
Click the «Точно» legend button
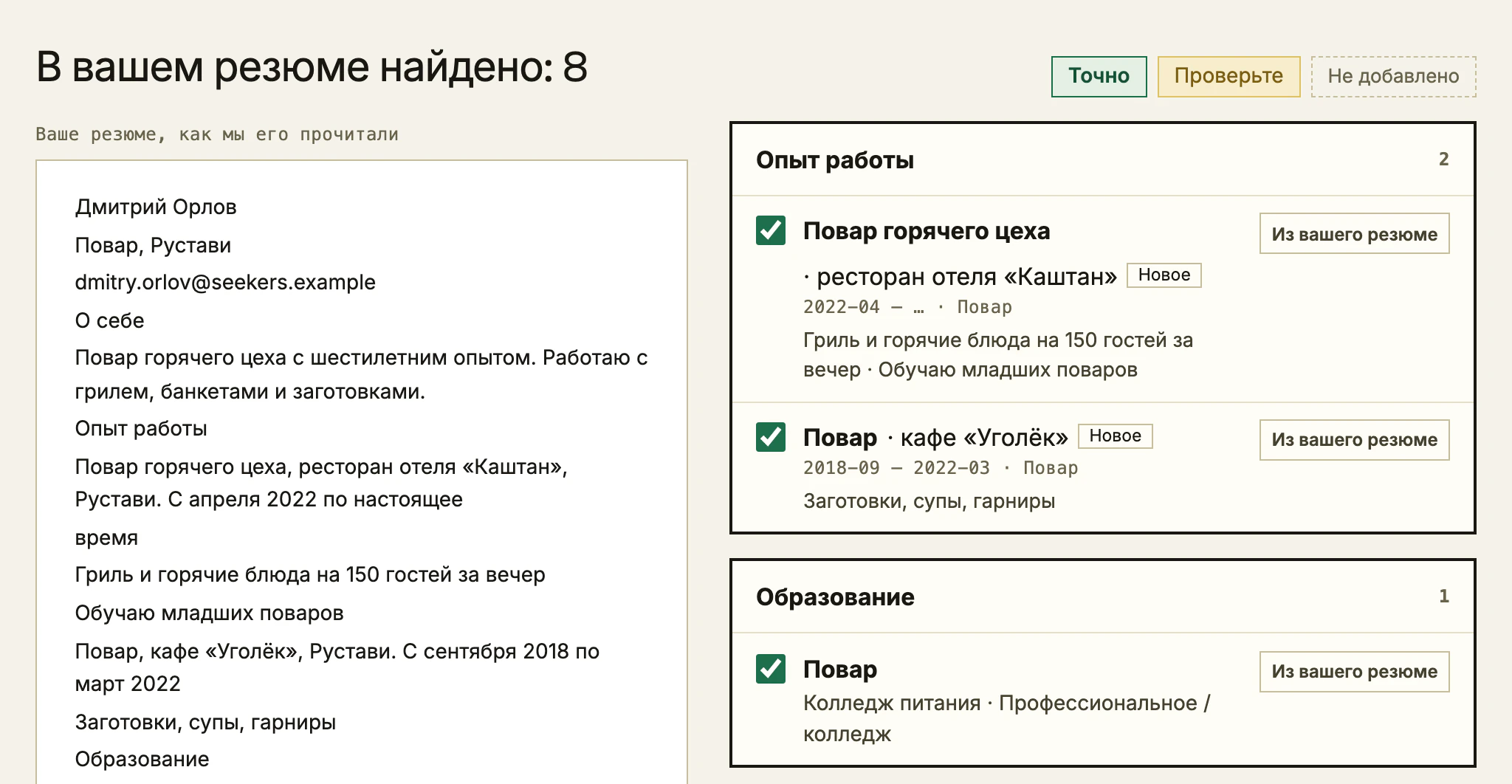pos(1099,76)
